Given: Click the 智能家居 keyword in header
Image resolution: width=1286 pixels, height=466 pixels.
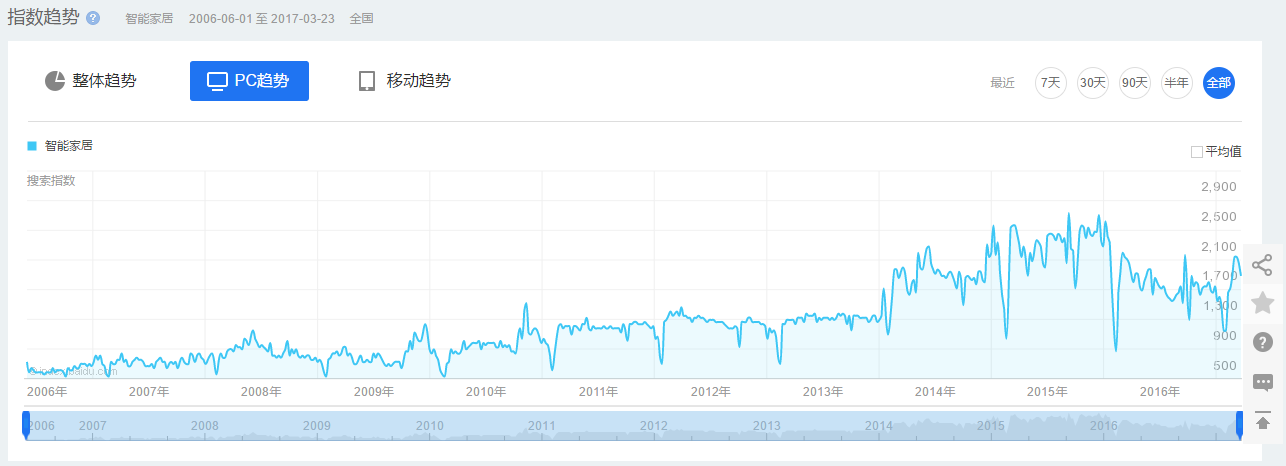Looking at the screenshot, I should 149,19.
